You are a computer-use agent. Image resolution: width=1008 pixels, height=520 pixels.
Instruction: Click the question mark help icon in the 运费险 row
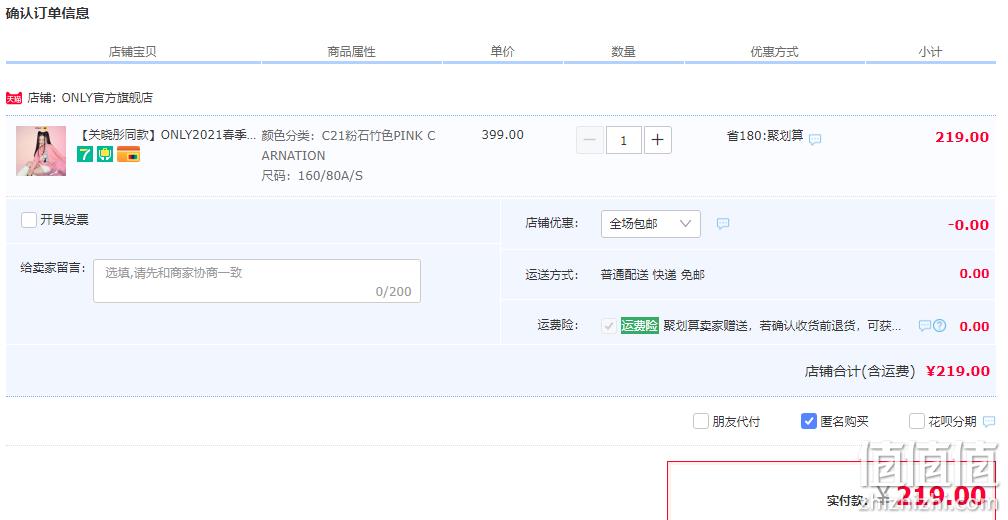pyautogui.click(x=939, y=326)
